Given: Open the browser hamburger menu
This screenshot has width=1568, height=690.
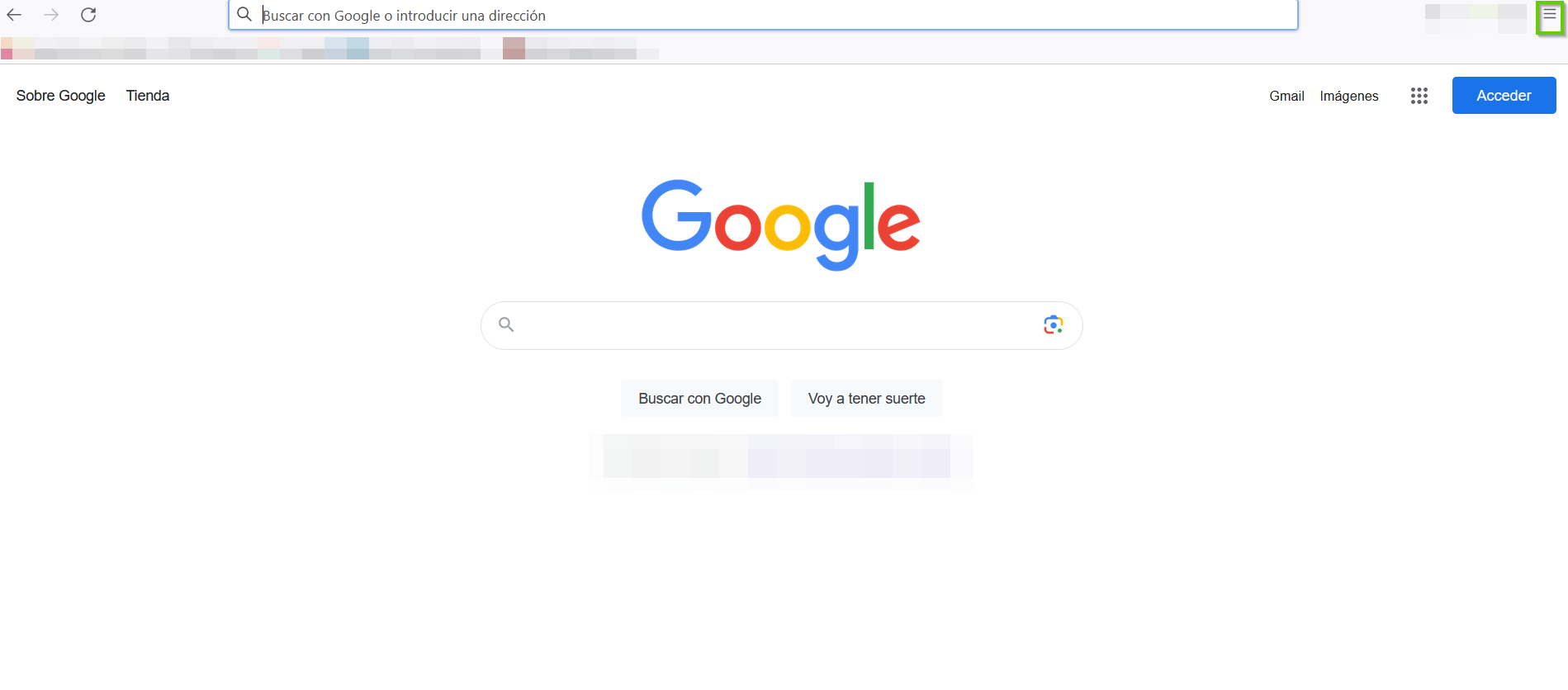Looking at the screenshot, I should click(x=1549, y=15).
